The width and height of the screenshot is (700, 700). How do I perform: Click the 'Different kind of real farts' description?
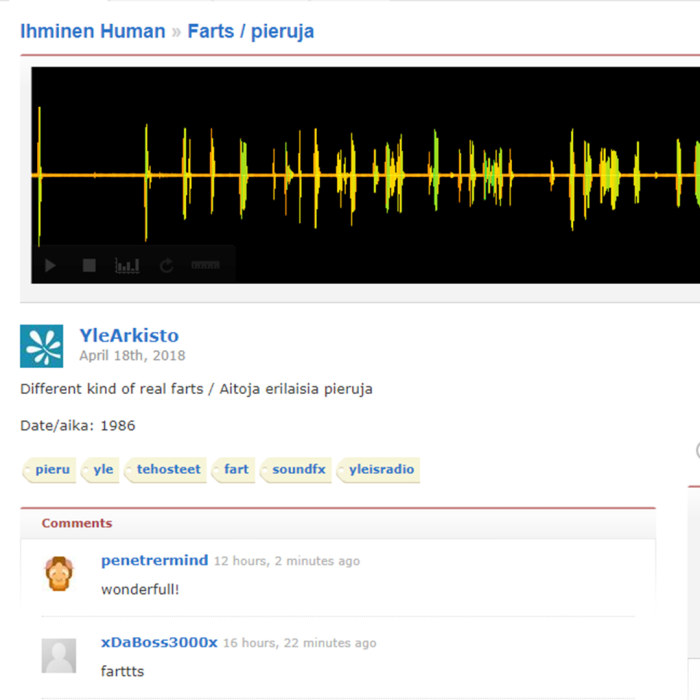coord(196,389)
